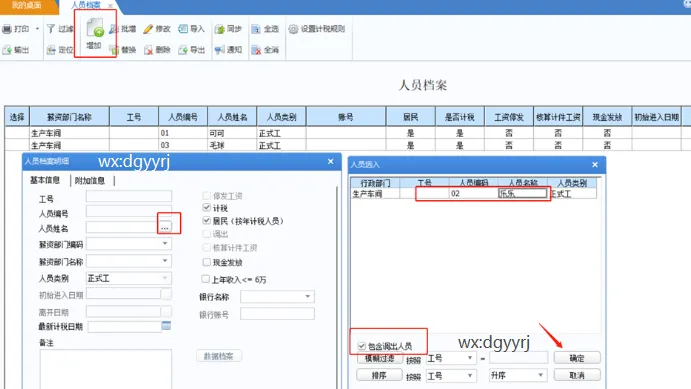The height and width of the screenshot is (389, 691).
Task: Click the 过滤 (filter) funnel icon
Action: [x=51, y=29]
